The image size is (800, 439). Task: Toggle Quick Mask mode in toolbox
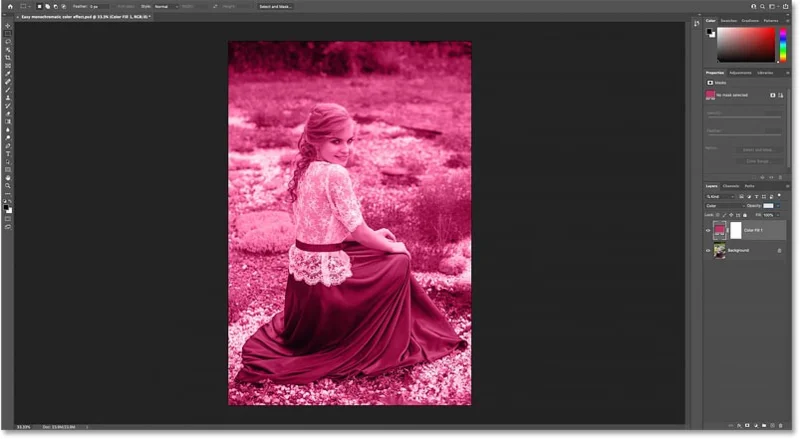pos(8,219)
